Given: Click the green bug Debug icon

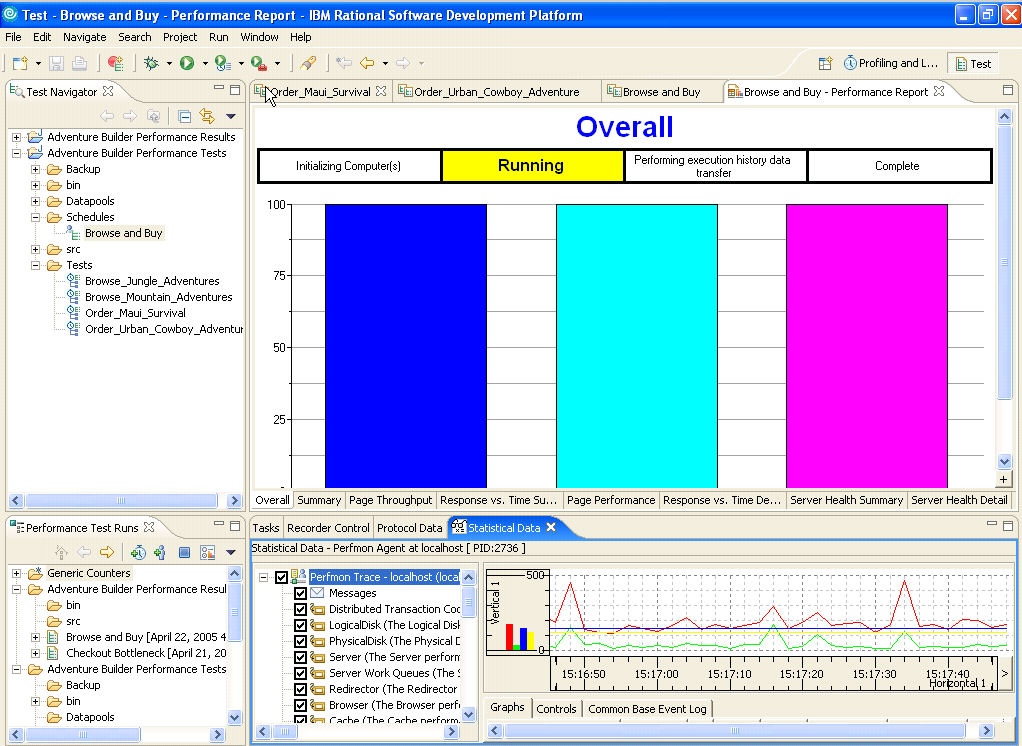Looking at the screenshot, I should point(151,63).
